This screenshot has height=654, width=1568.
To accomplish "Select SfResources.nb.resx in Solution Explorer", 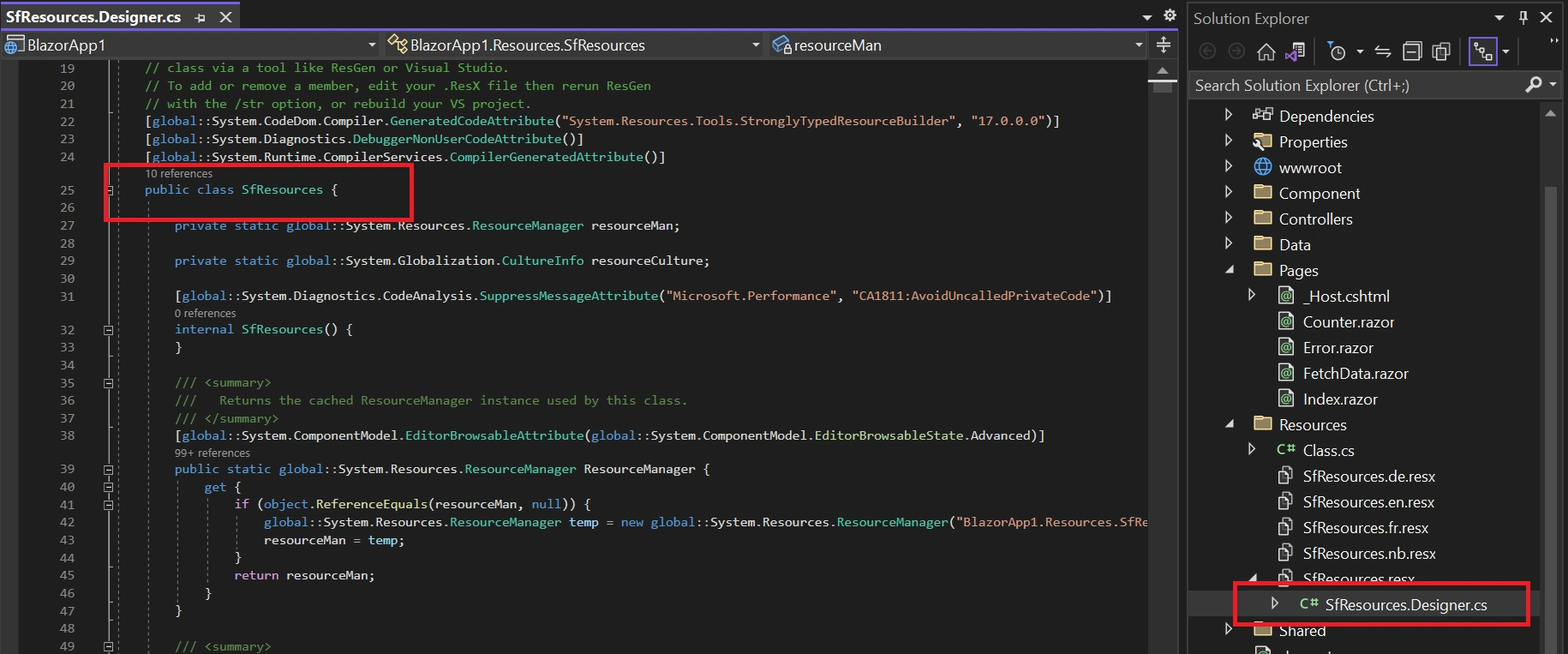I will [x=1369, y=553].
